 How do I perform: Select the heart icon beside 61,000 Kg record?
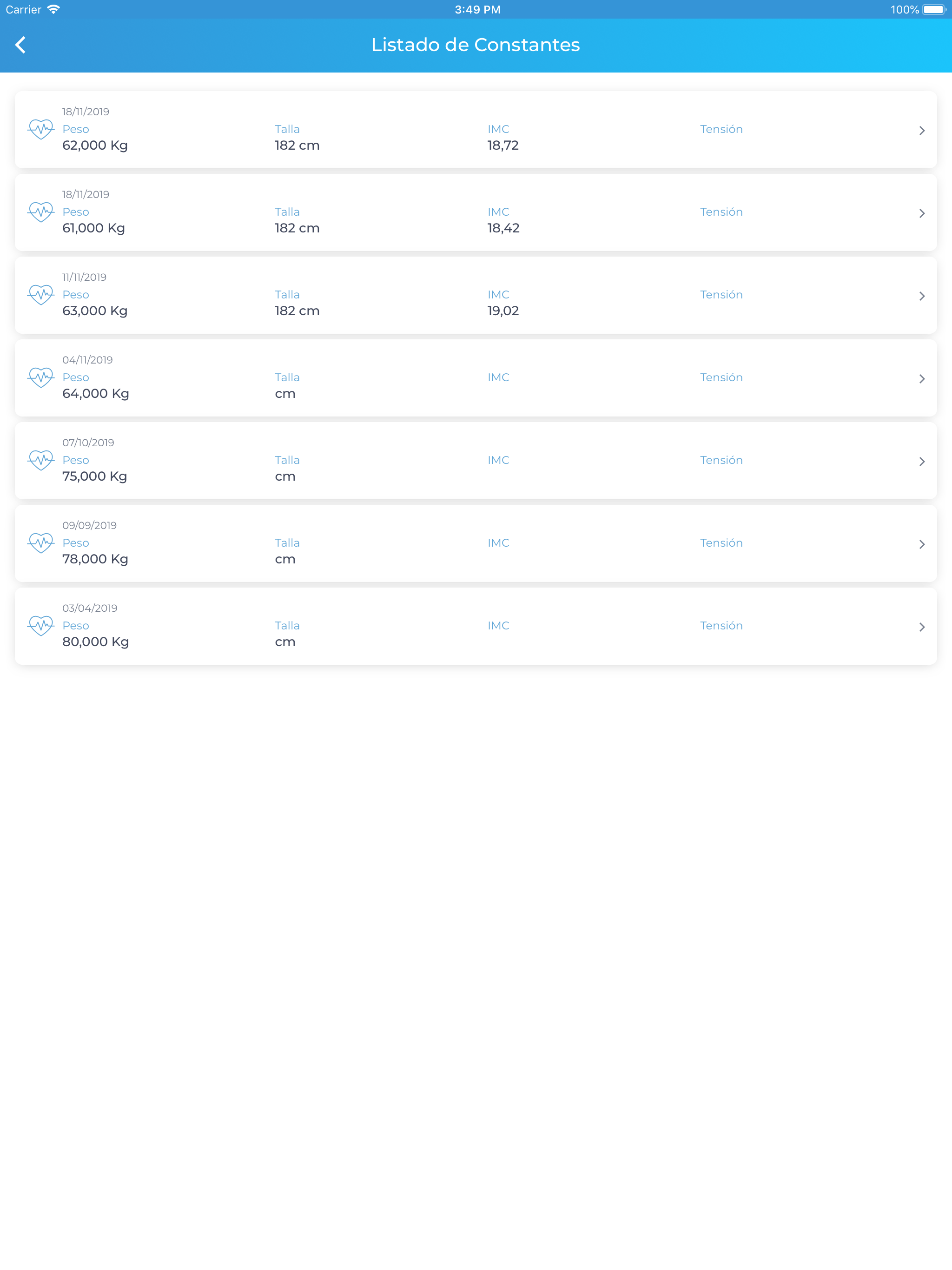[40, 213]
